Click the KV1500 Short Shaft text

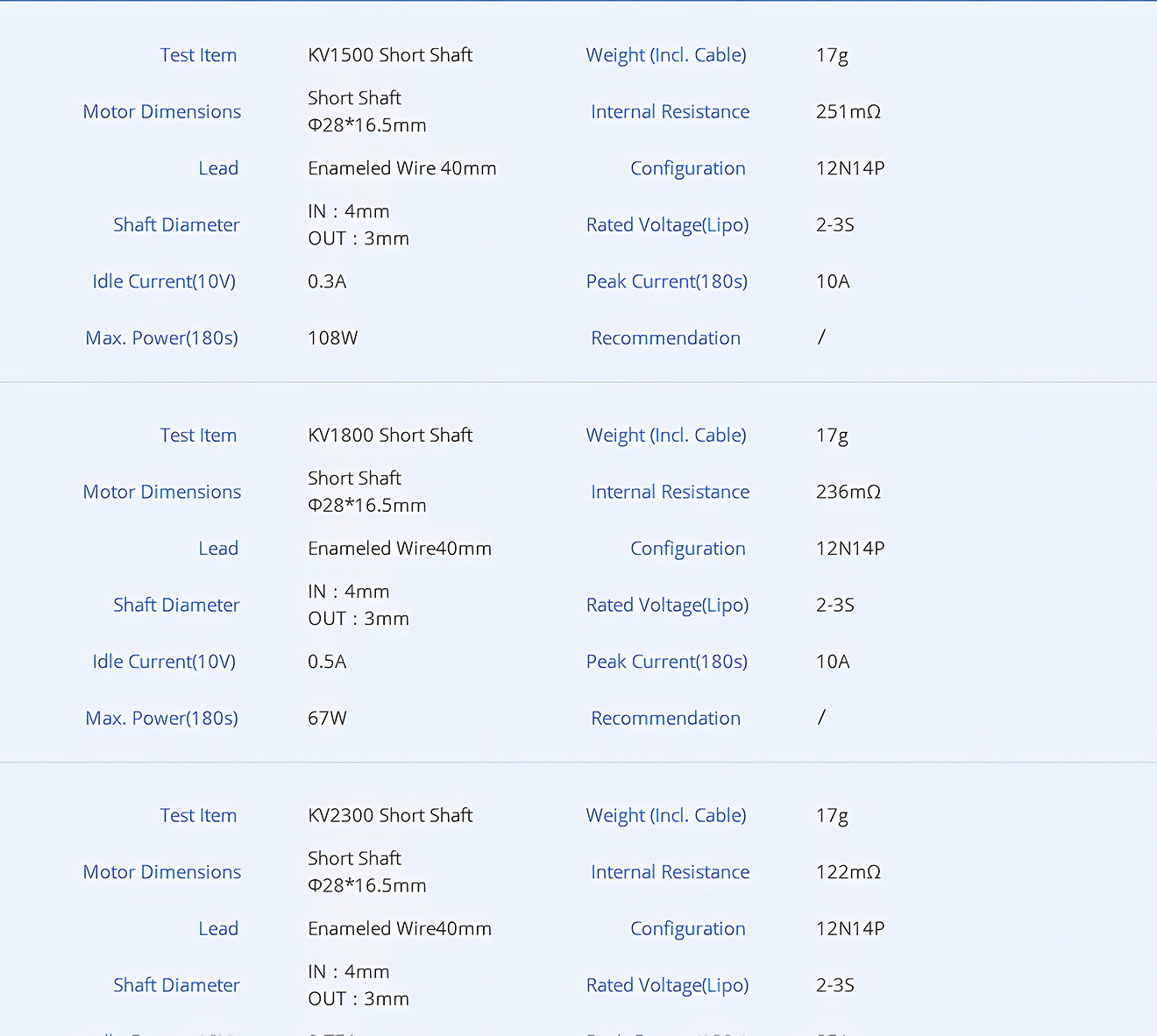click(390, 55)
